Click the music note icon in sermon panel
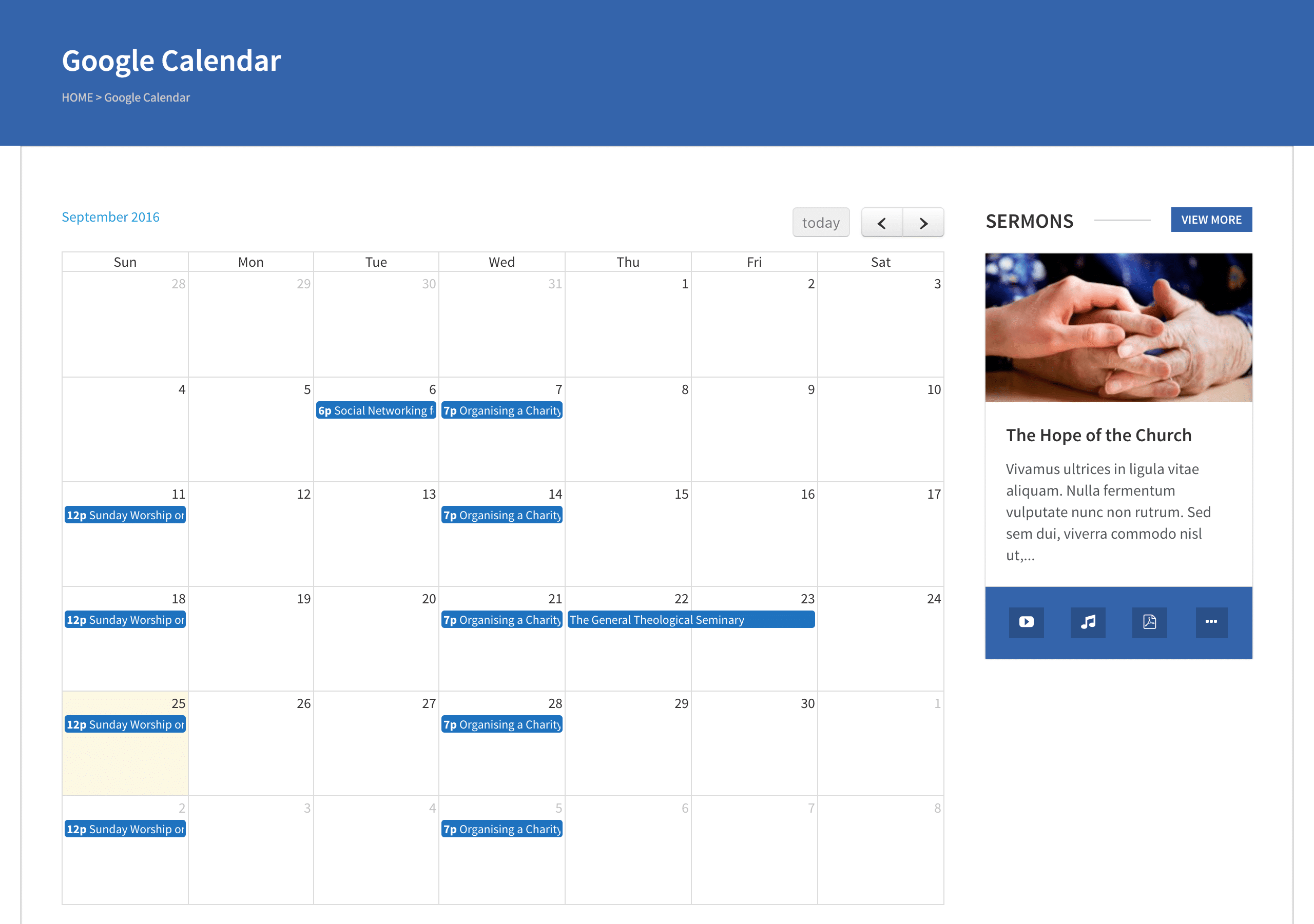Screen dimensions: 1314x924 pos(1088,622)
